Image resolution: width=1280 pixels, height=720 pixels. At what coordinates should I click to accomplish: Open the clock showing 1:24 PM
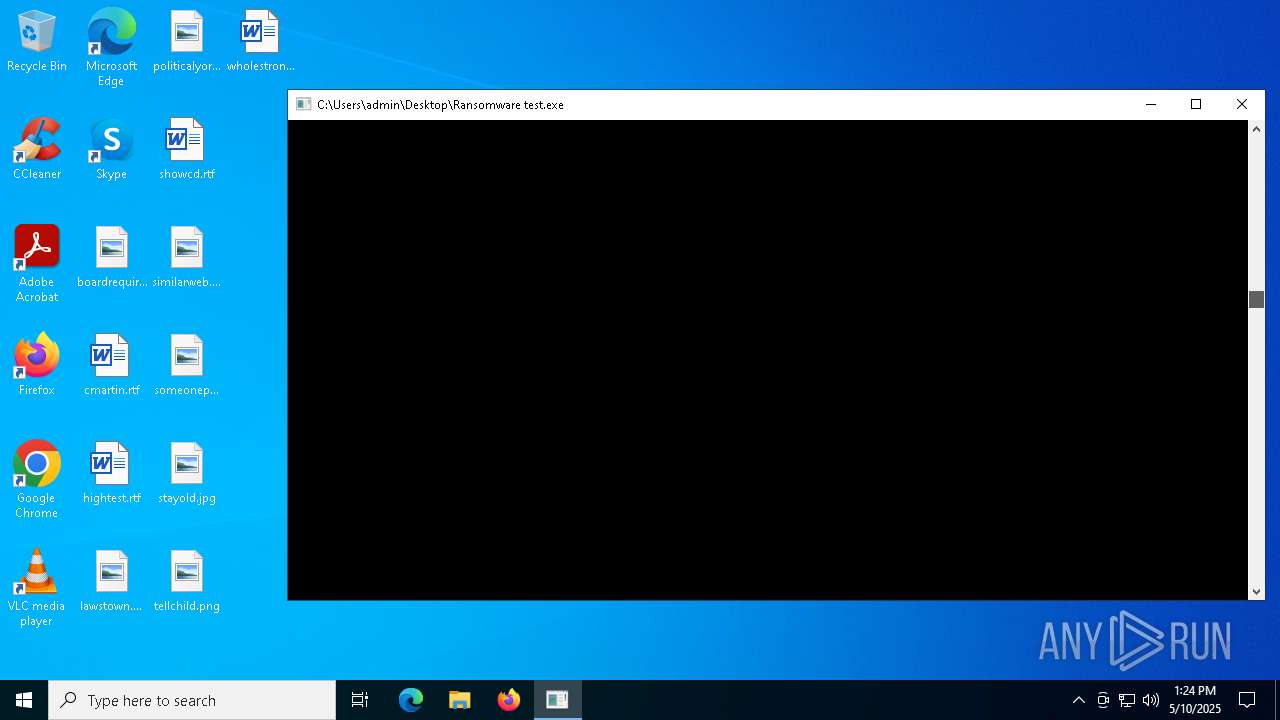pyautogui.click(x=1195, y=700)
